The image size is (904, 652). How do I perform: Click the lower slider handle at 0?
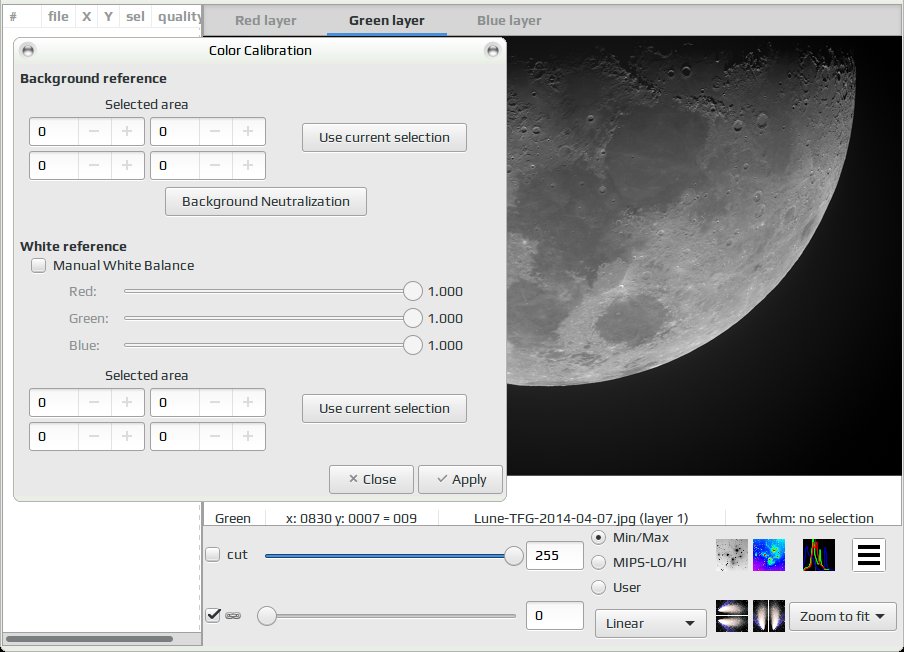click(267, 616)
